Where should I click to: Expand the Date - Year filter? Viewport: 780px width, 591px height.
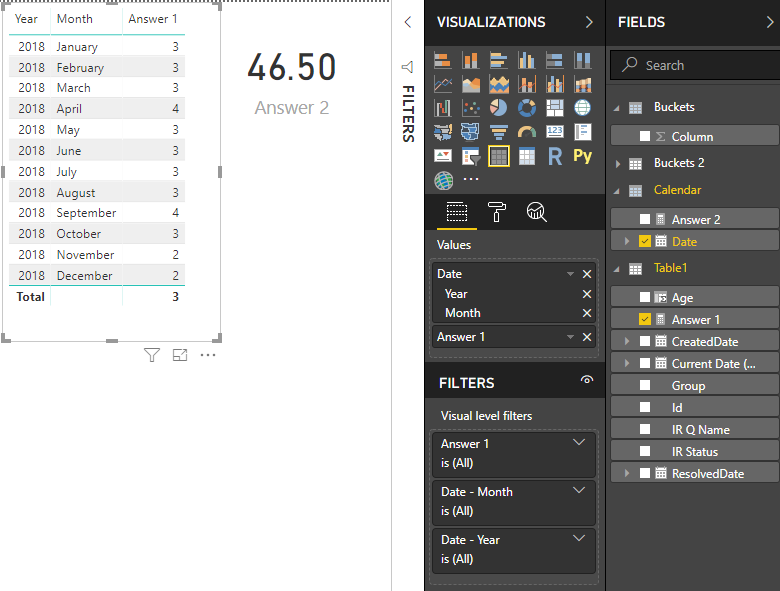(579, 538)
